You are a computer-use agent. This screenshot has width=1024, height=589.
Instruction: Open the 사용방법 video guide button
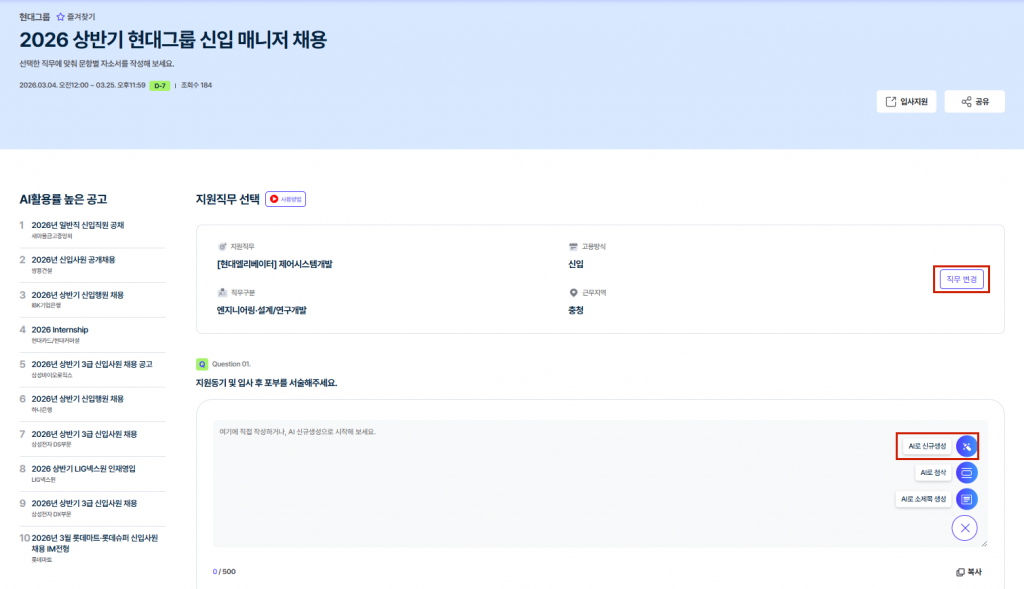[x=285, y=199]
